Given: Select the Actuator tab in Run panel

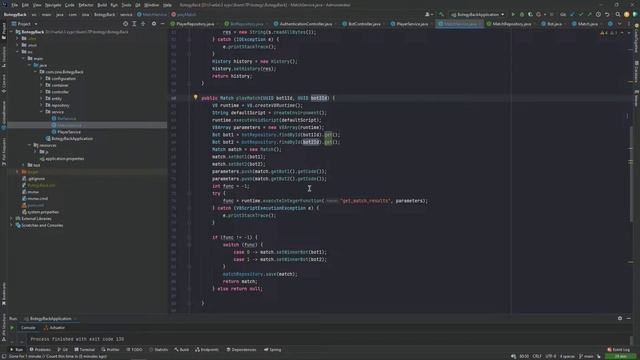Looking at the screenshot, I should [54, 328].
